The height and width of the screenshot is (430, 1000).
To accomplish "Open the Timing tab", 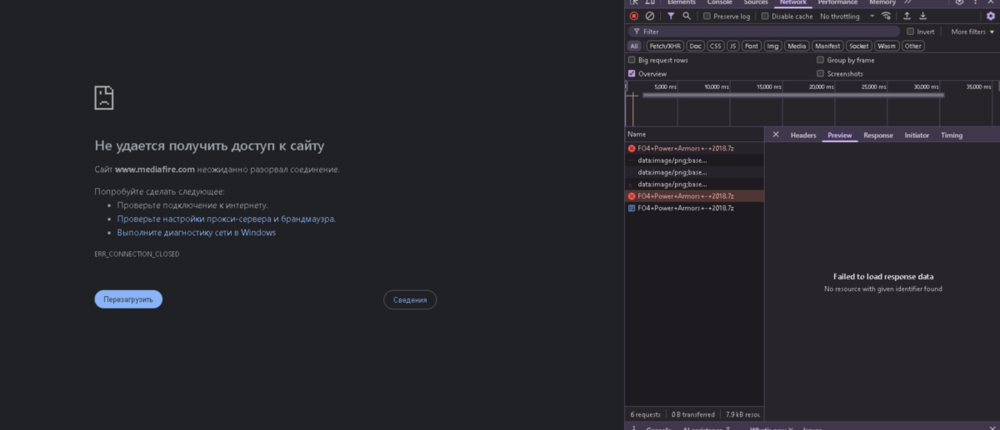I will coord(952,135).
